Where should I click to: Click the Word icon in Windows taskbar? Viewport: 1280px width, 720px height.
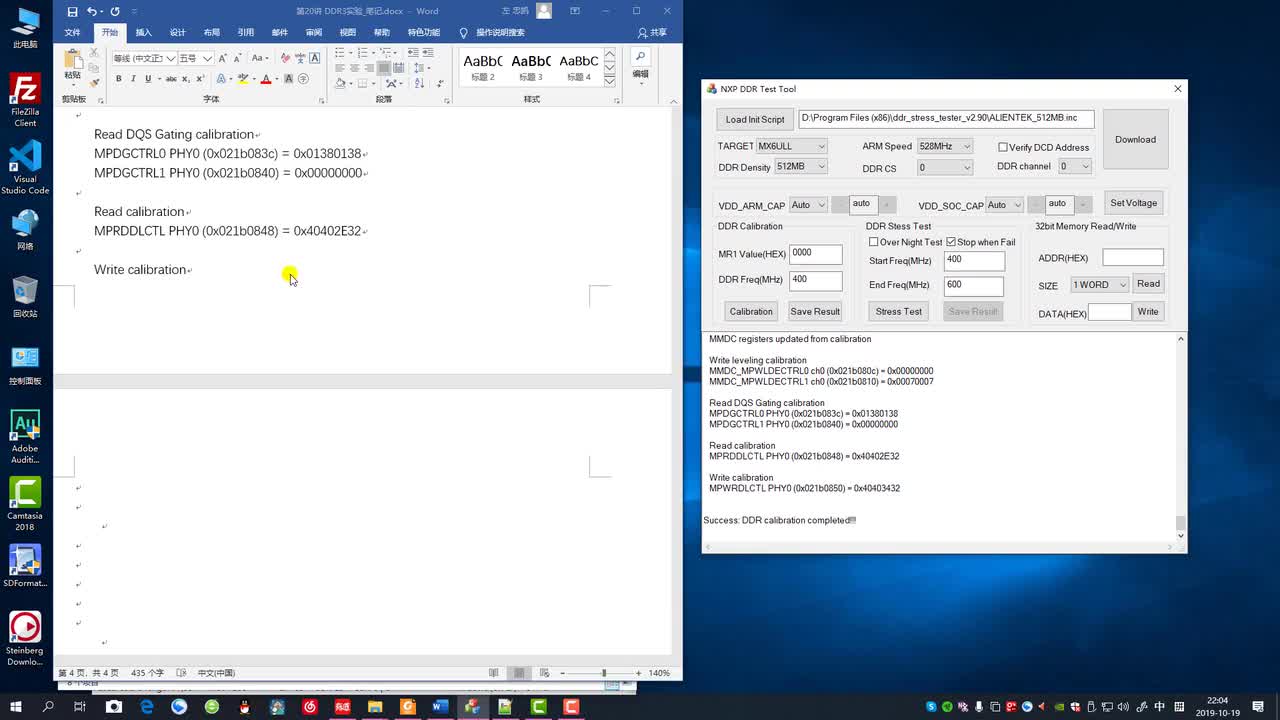[440, 707]
